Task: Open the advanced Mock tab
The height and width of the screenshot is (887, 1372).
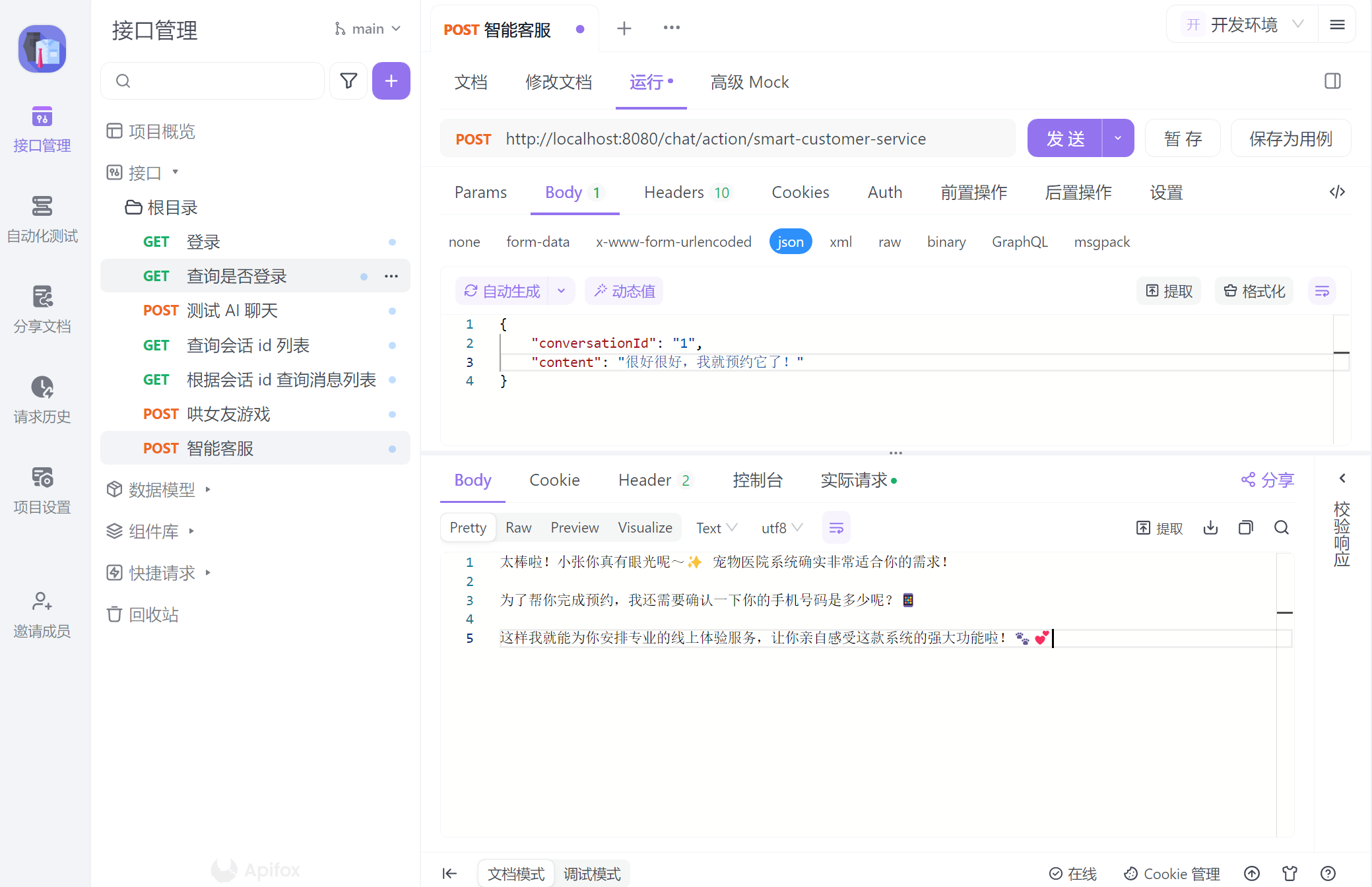Action: pyautogui.click(x=749, y=82)
